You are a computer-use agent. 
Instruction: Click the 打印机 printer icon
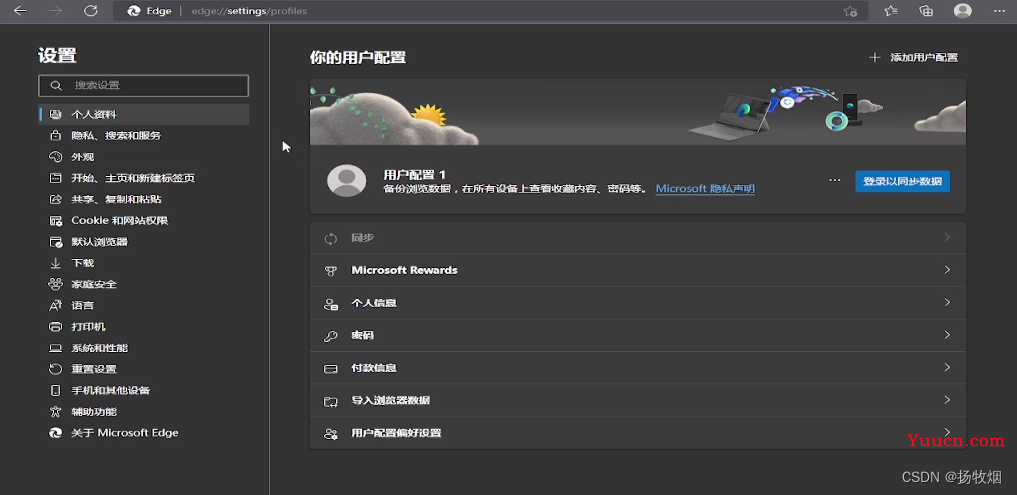[56, 326]
